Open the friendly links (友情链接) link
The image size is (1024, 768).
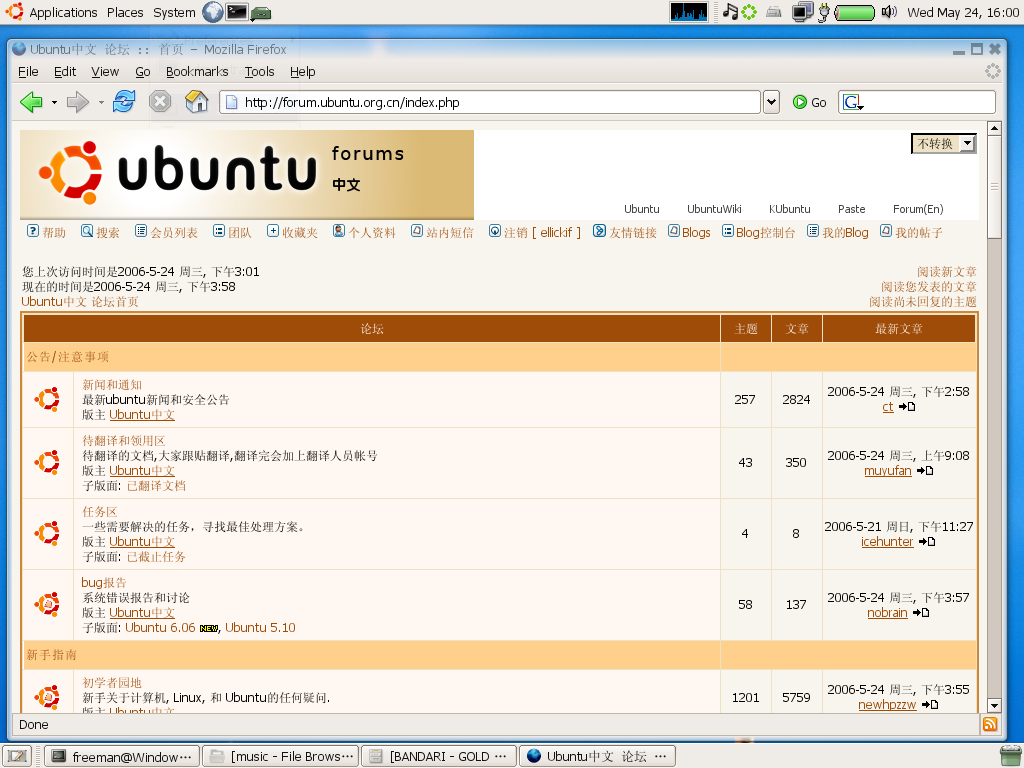624,232
